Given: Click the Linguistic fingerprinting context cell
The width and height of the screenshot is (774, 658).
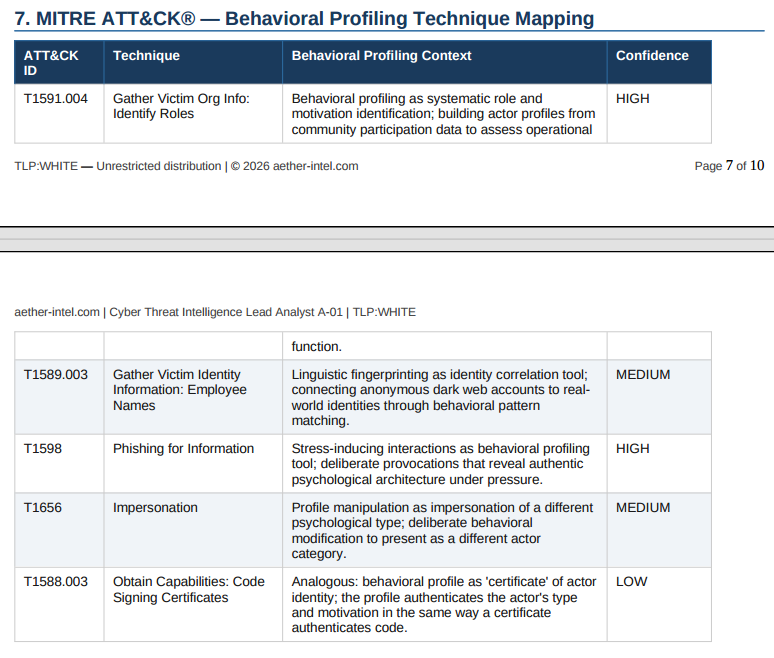Looking at the screenshot, I should [x=444, y=397].
